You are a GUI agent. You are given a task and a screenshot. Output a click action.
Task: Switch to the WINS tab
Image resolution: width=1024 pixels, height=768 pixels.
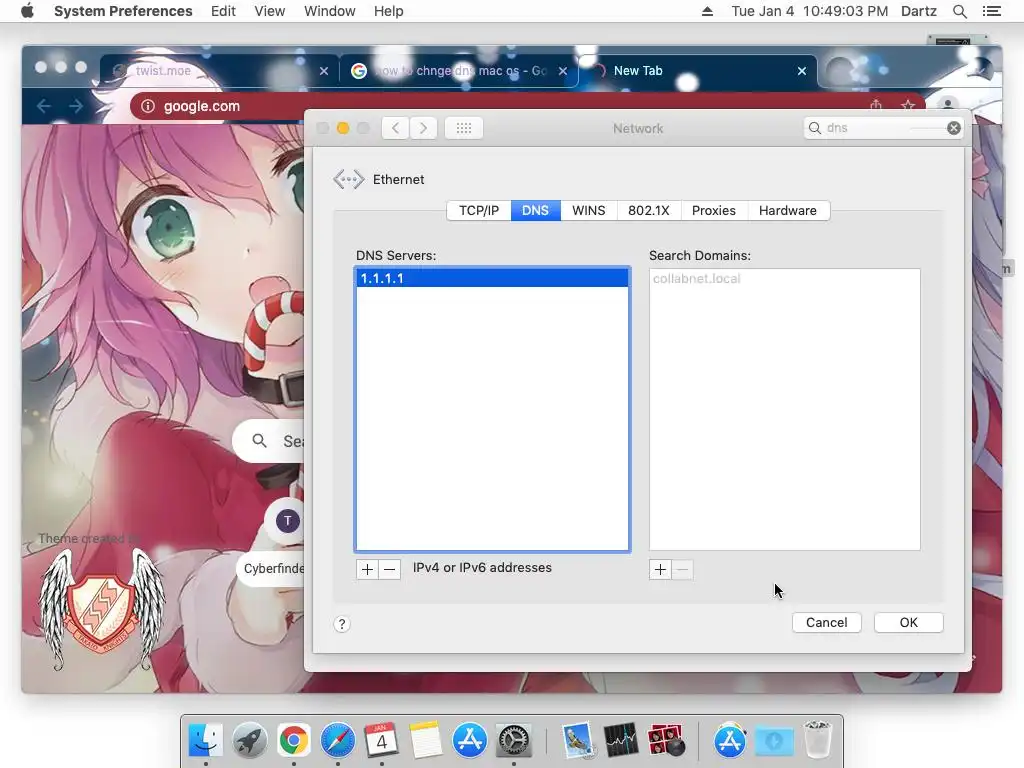(x=588, y=210)
